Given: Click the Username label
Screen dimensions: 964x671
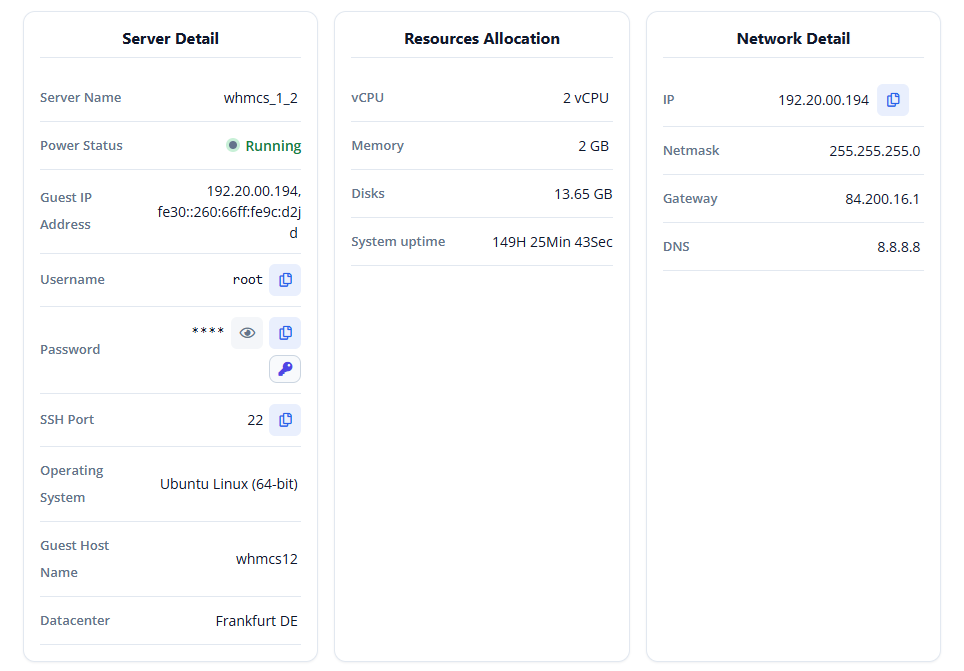Looking at the screenshot, I should (73, 280).
